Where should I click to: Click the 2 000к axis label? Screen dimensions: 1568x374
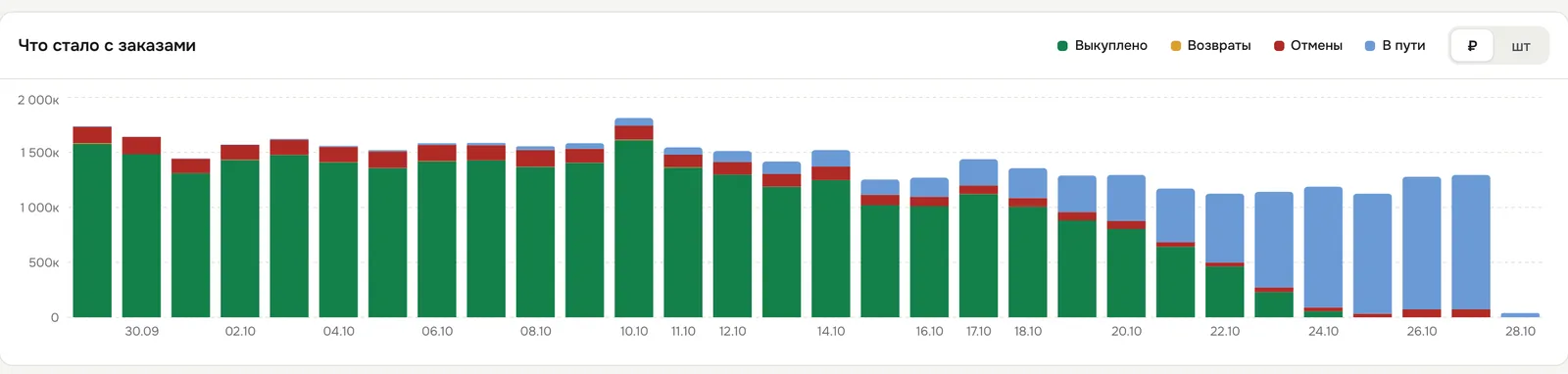38,100
